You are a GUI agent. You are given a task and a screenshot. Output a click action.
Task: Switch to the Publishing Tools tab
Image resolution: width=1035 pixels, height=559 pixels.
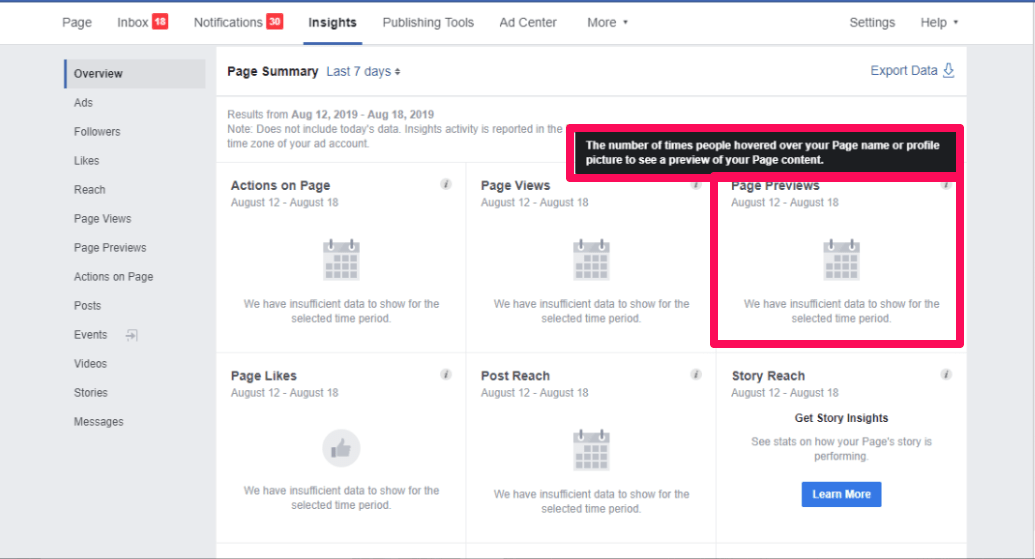click(x=428, y=22)
